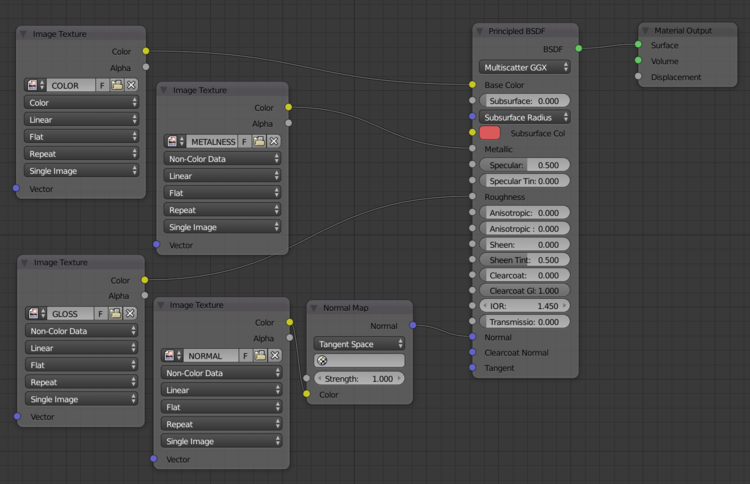Click the Specular value field

point(525,164)
